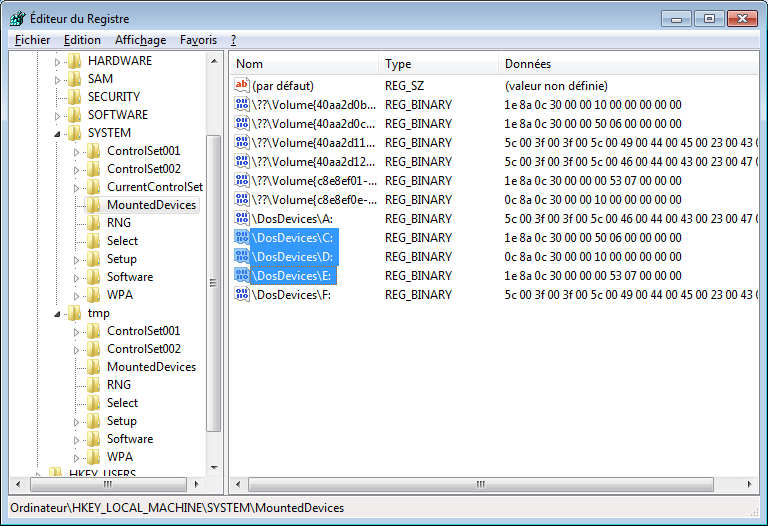Click the values pane horizontal scrollbar thumb
This screenshot has height=526, width=768.
point(480,484)
